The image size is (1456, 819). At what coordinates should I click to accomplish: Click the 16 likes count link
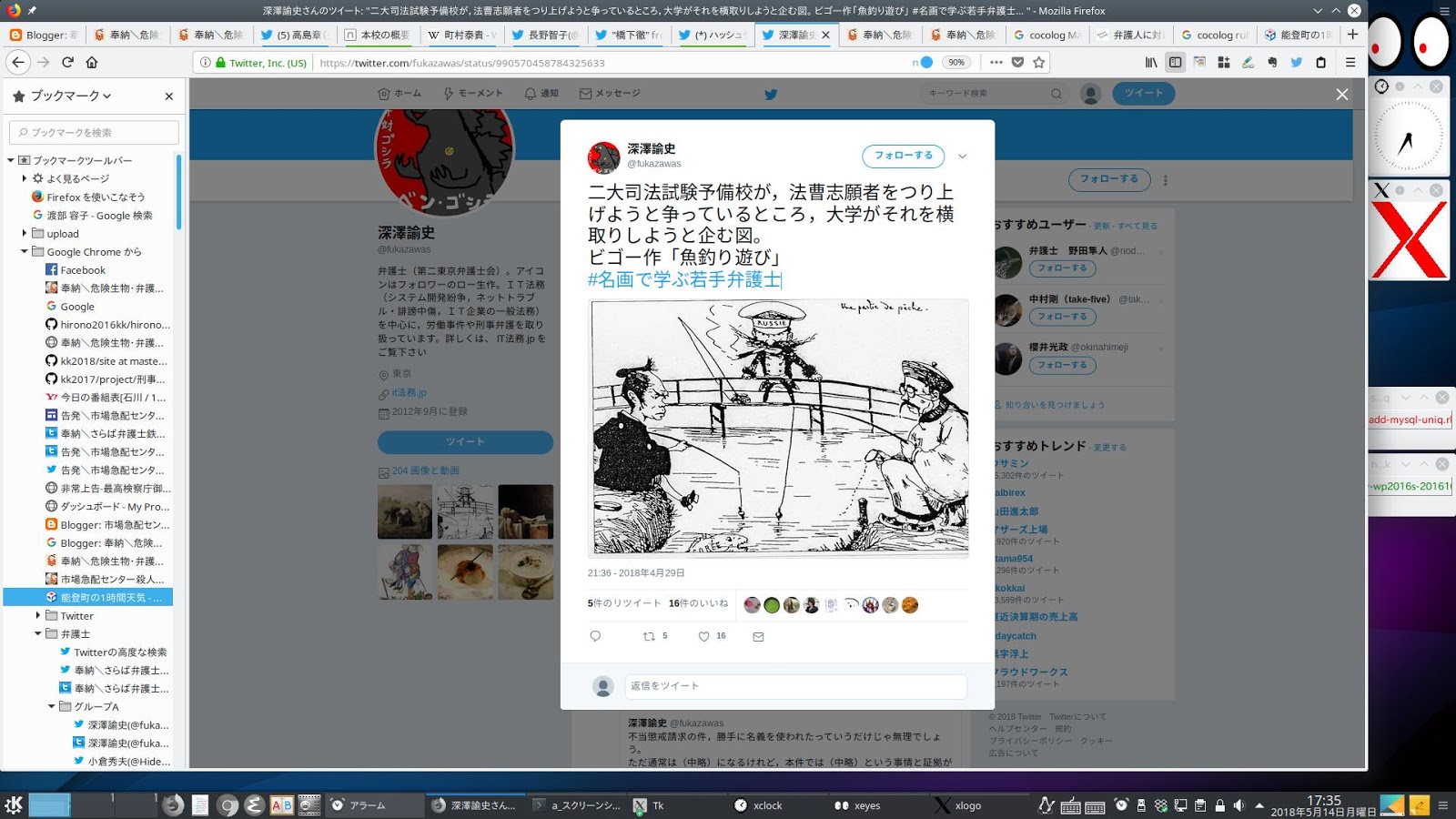click(x=698, y=603)
